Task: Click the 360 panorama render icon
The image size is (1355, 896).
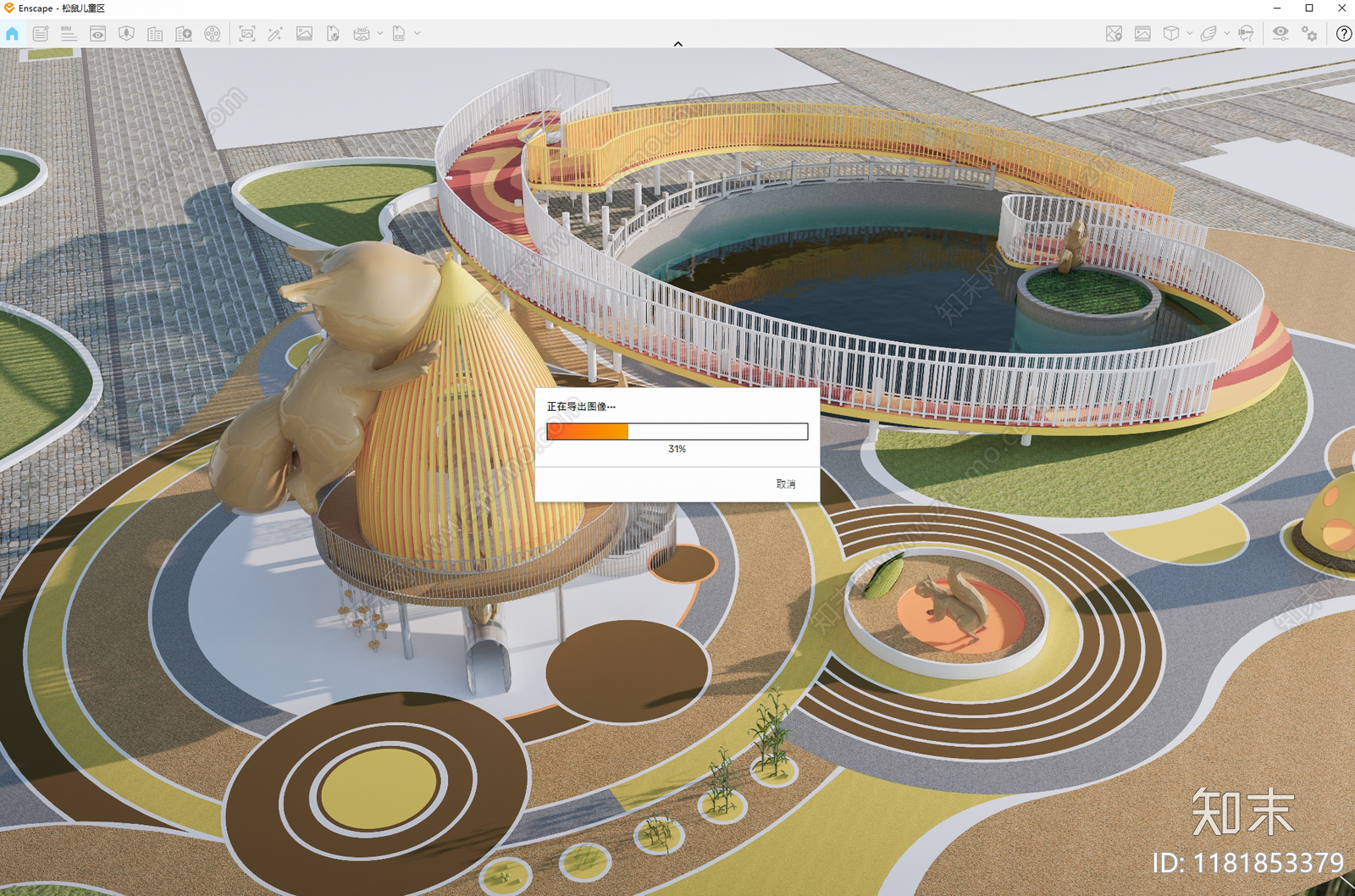Action: pyautogui.click(x=362, y=34)
